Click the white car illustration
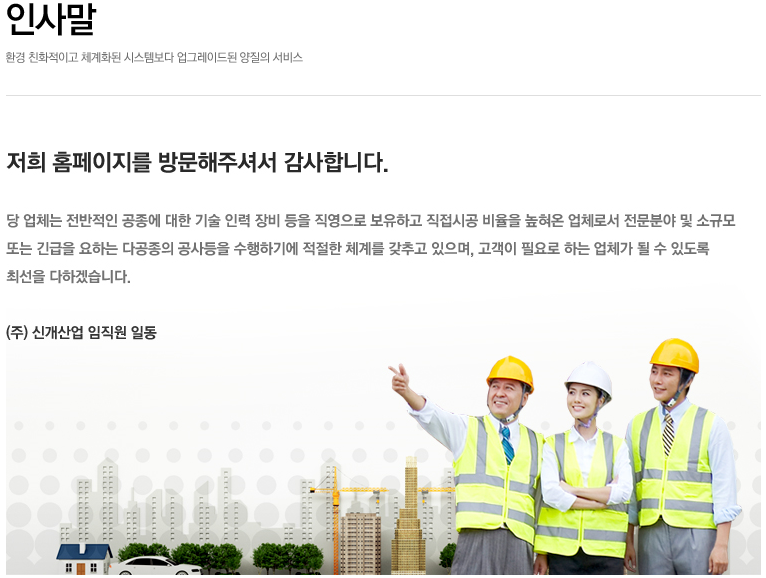 (x=155, y=566)
